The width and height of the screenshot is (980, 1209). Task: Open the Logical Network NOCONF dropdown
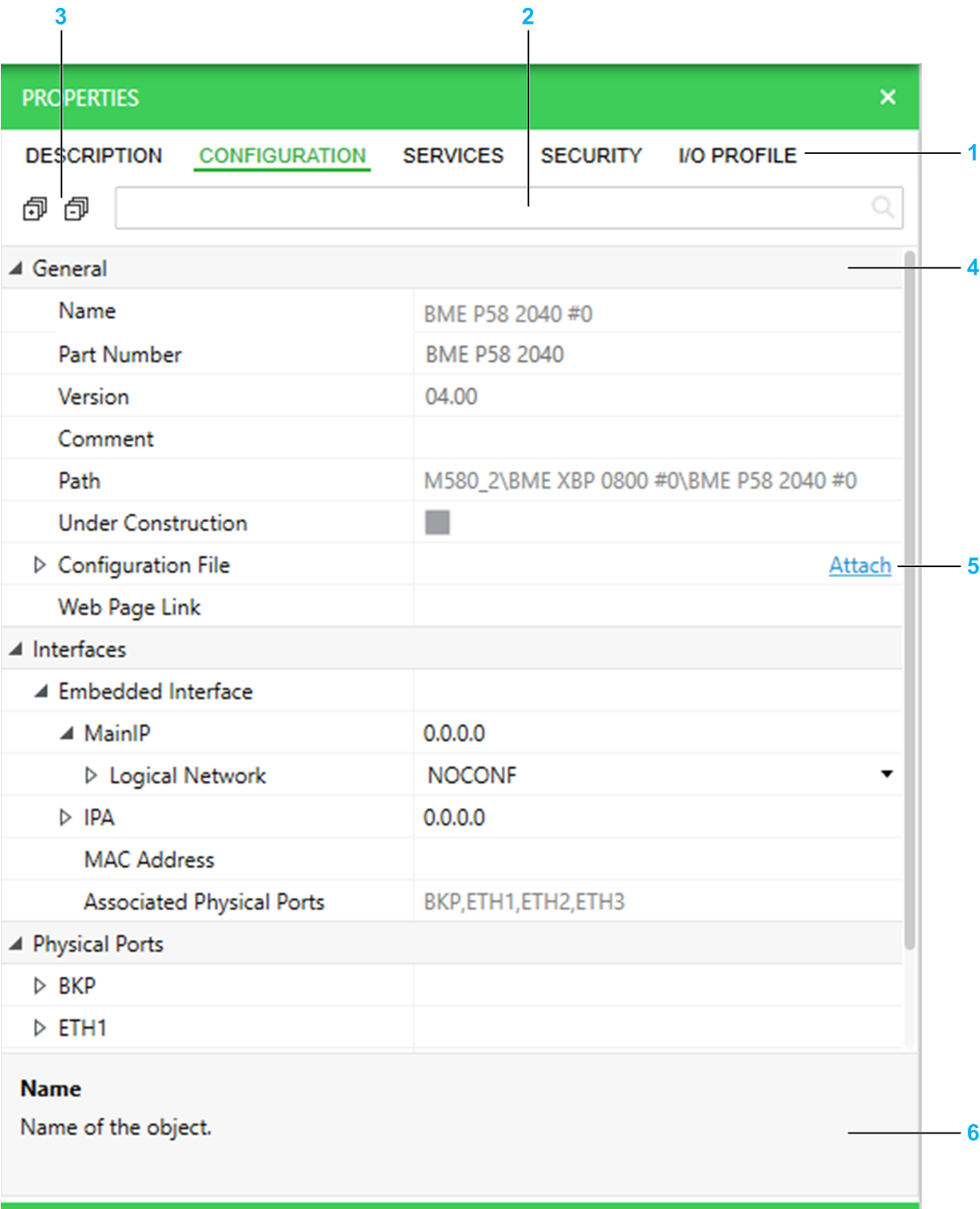point(887,775)
